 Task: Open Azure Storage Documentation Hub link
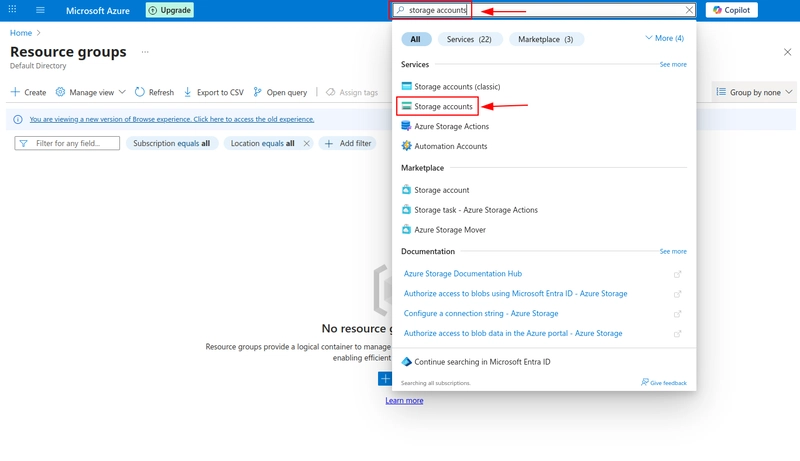pyautogui.click(x=463, y=274)
